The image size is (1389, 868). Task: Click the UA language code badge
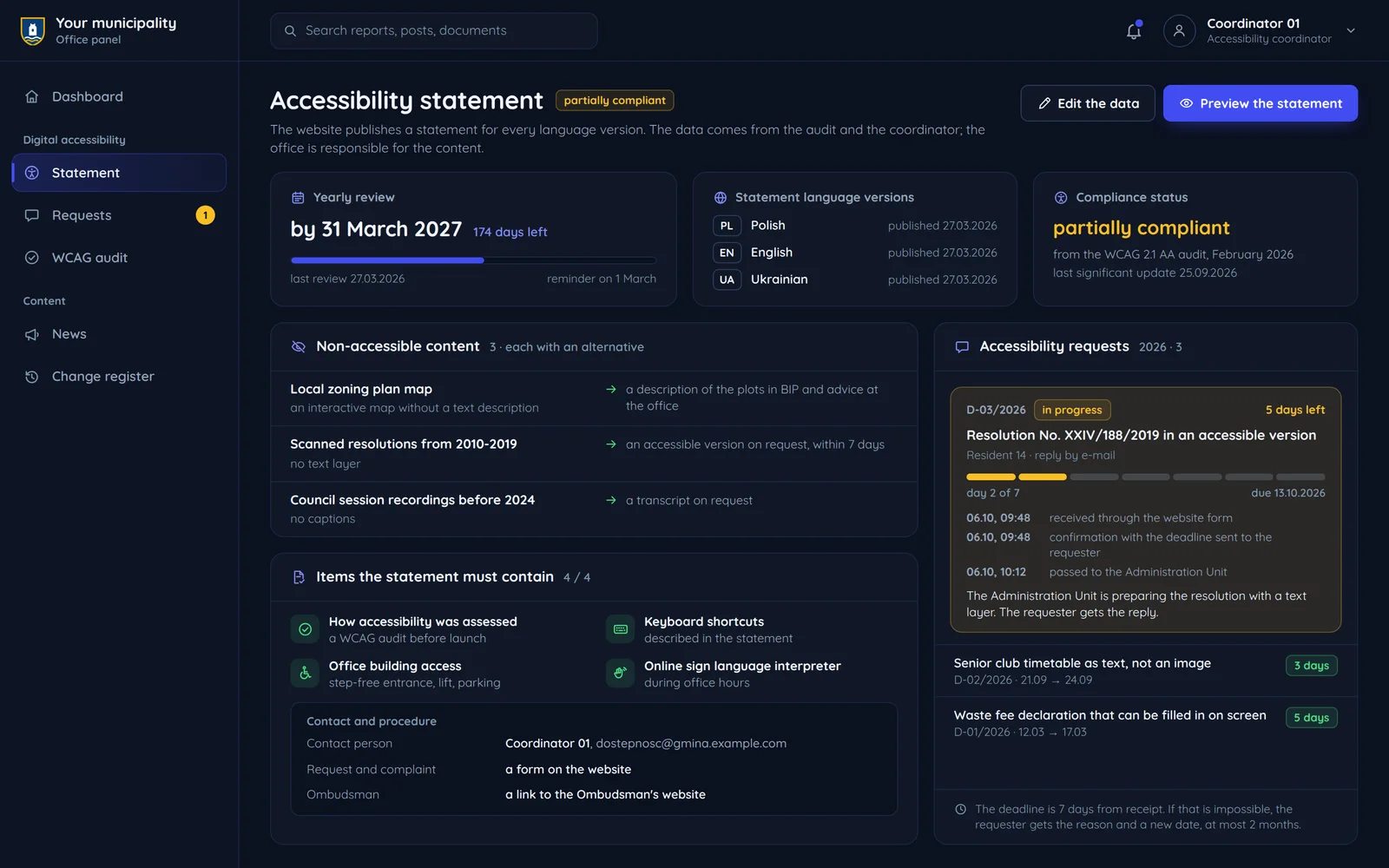pyautogui.click(x=727, y=279)
